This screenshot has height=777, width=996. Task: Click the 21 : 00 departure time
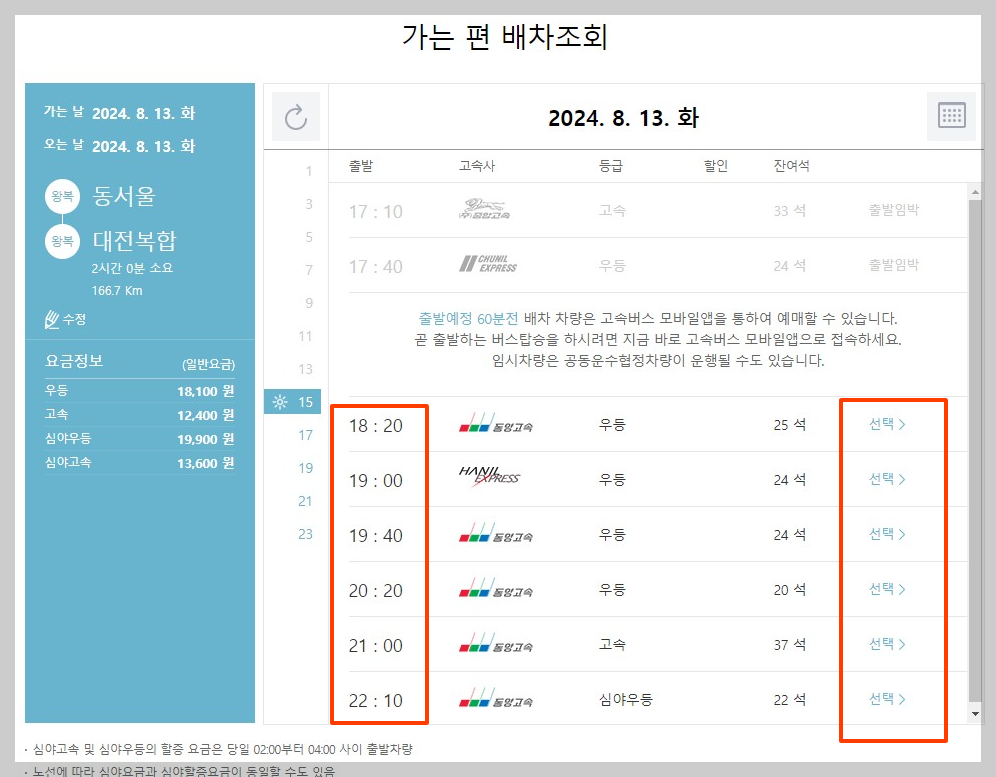click(375, 646)
